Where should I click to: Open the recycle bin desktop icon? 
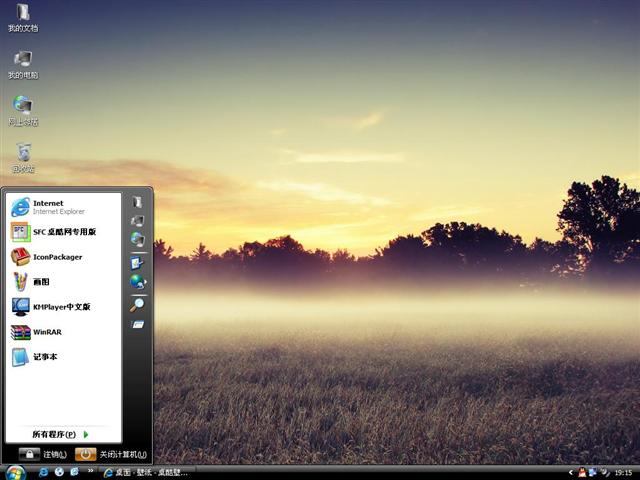tap(23, 158)
